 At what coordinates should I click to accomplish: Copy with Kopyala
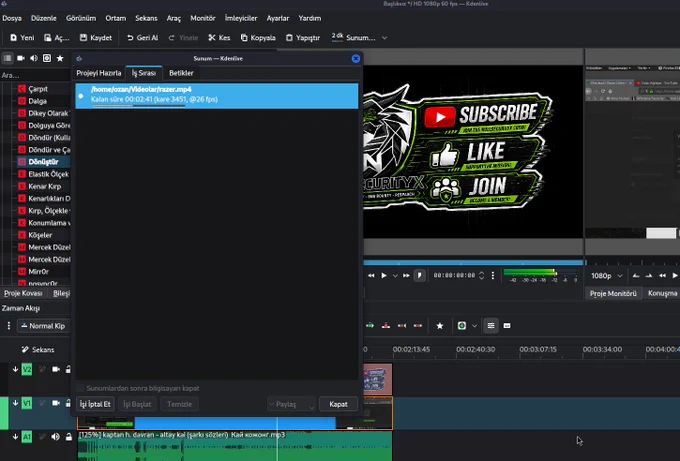tap(258, 38)
